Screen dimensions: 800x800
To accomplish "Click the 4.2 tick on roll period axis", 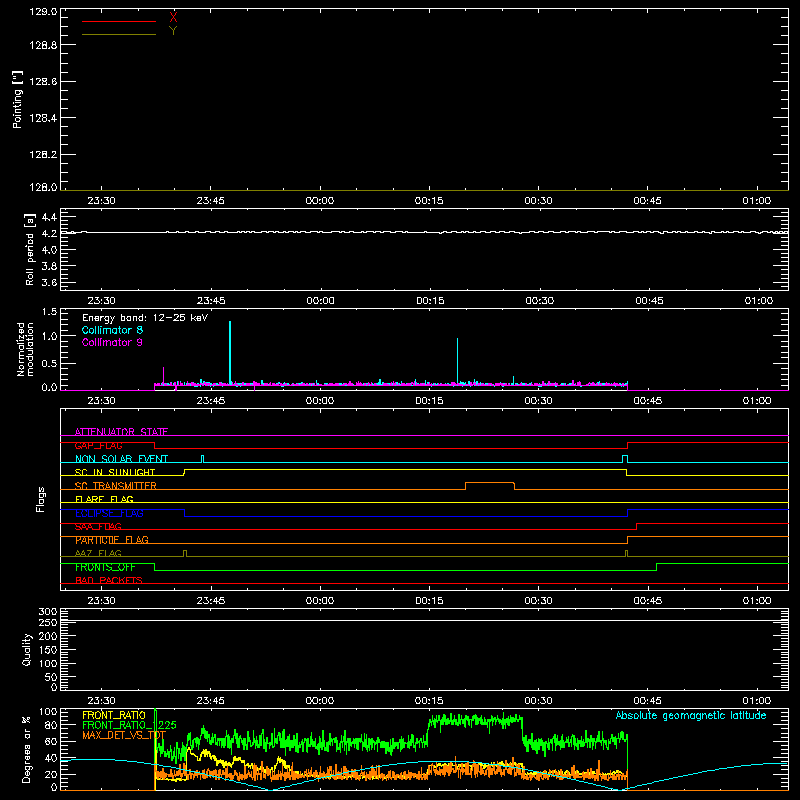I will [x=49, y=233].
